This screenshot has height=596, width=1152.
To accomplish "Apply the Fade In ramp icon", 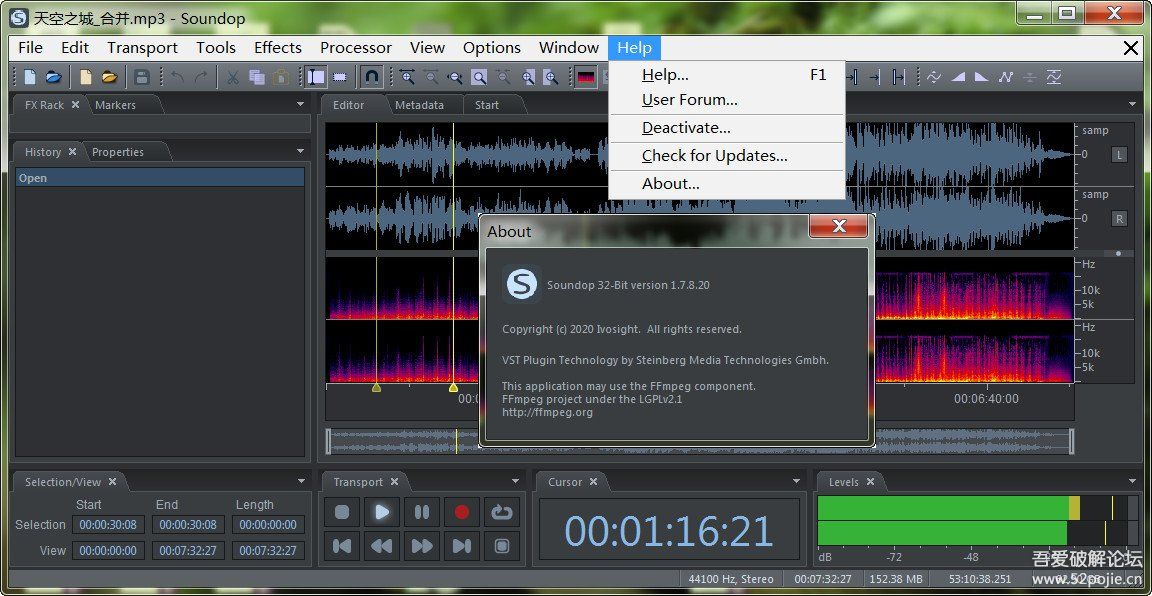I will tap(958, 76).
